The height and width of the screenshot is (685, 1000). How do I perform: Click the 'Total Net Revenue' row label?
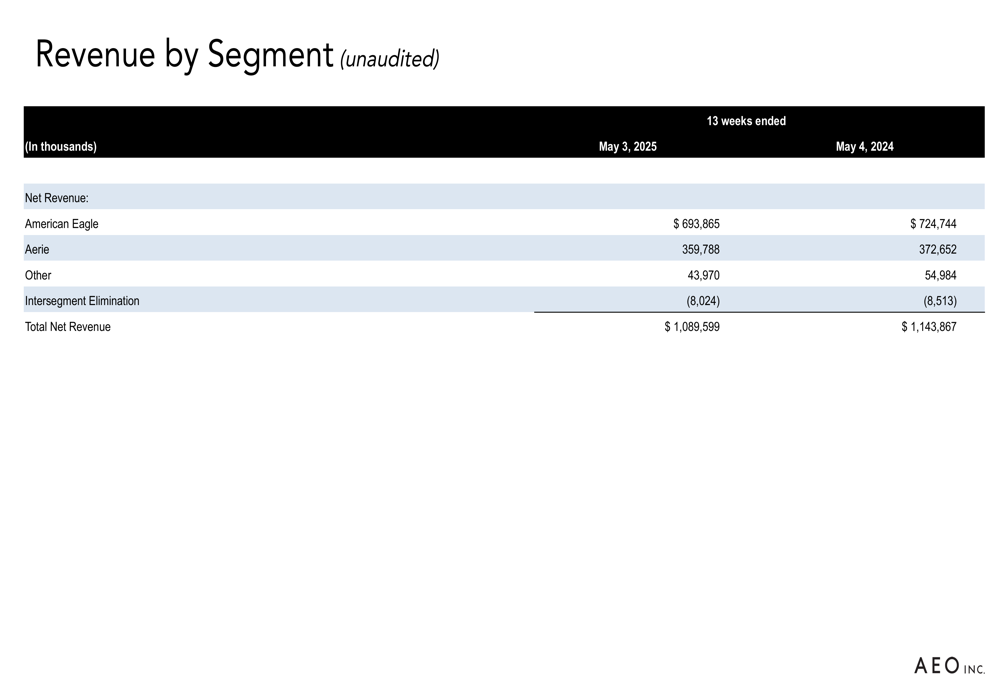68,327
